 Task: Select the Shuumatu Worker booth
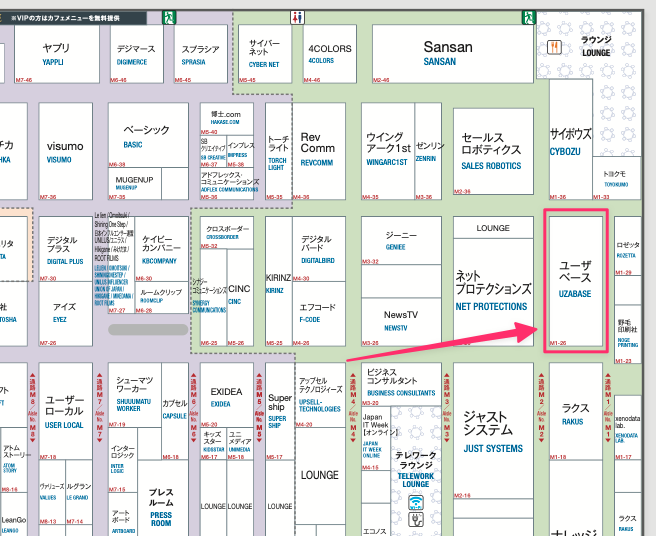pyautogui.click(x=135, y=395)
